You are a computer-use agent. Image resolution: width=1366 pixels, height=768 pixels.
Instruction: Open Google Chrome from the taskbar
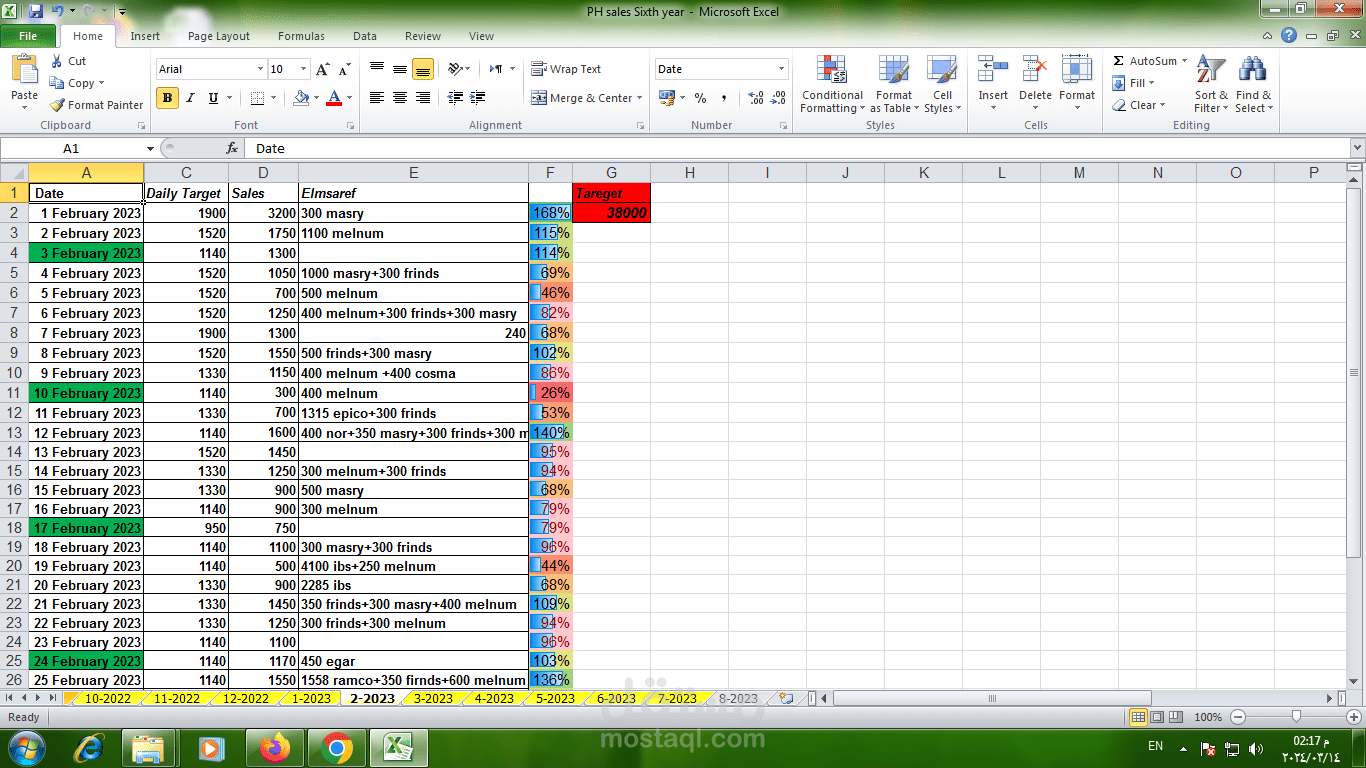click(336, 748)
